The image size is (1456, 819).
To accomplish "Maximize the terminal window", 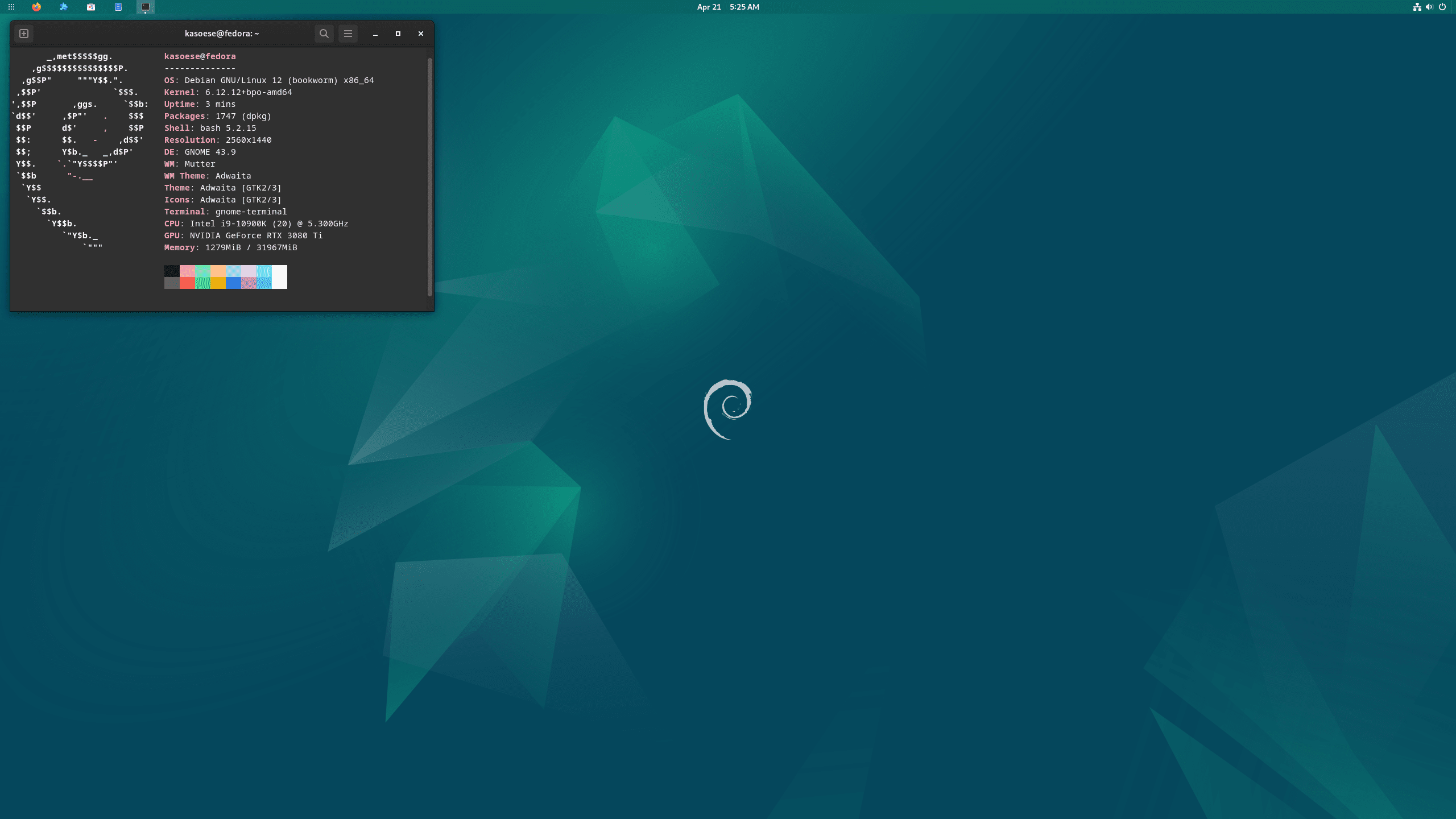I will pos(398,34).
